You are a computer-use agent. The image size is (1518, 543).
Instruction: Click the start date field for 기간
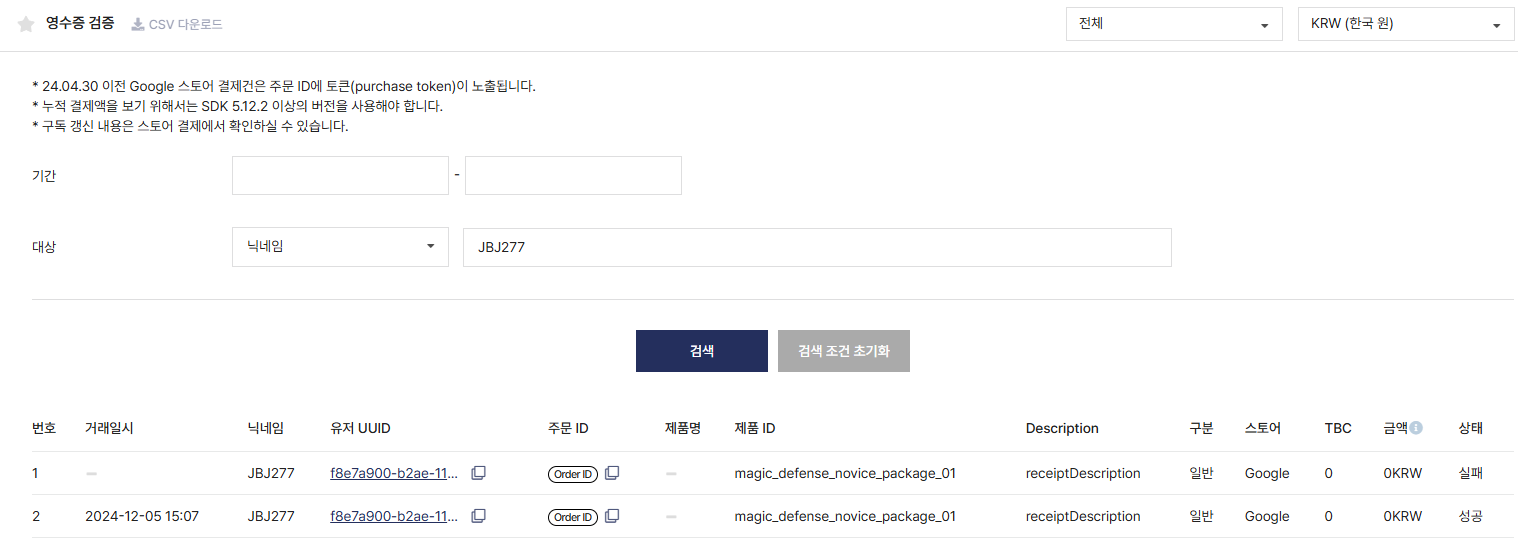click(x=340, y=175)
